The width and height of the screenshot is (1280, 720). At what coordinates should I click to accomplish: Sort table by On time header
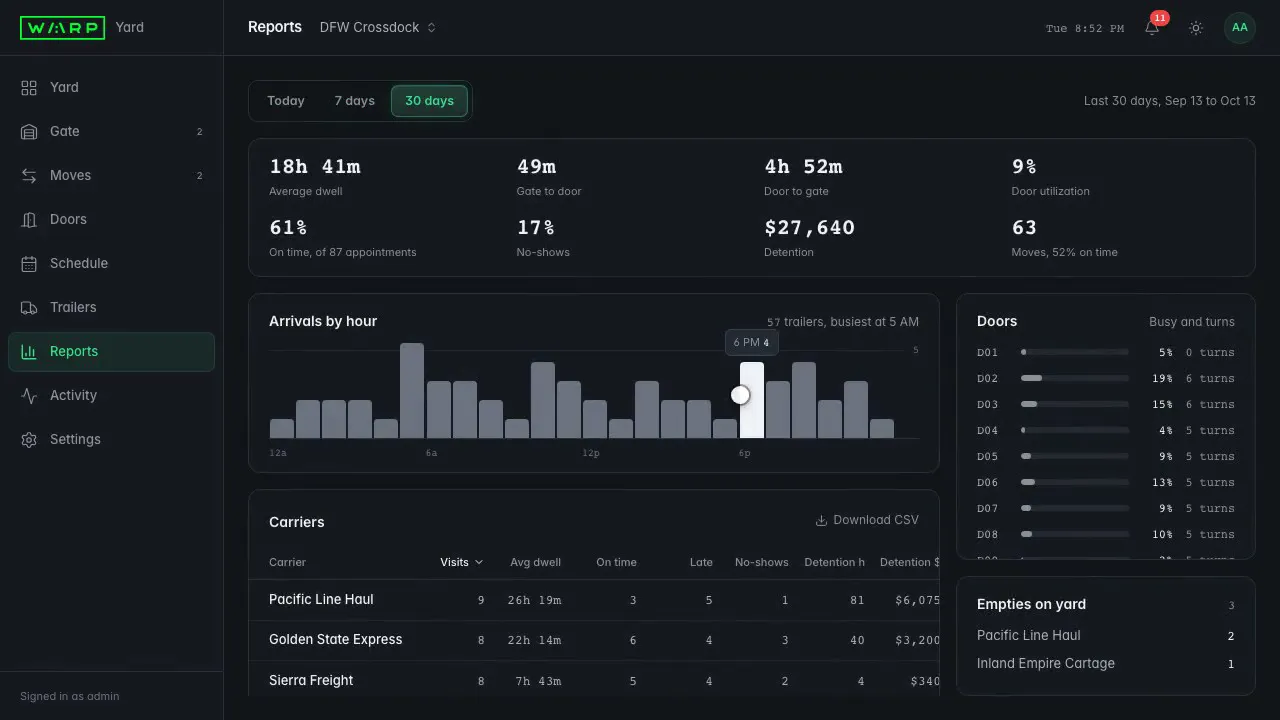point(616,562)
